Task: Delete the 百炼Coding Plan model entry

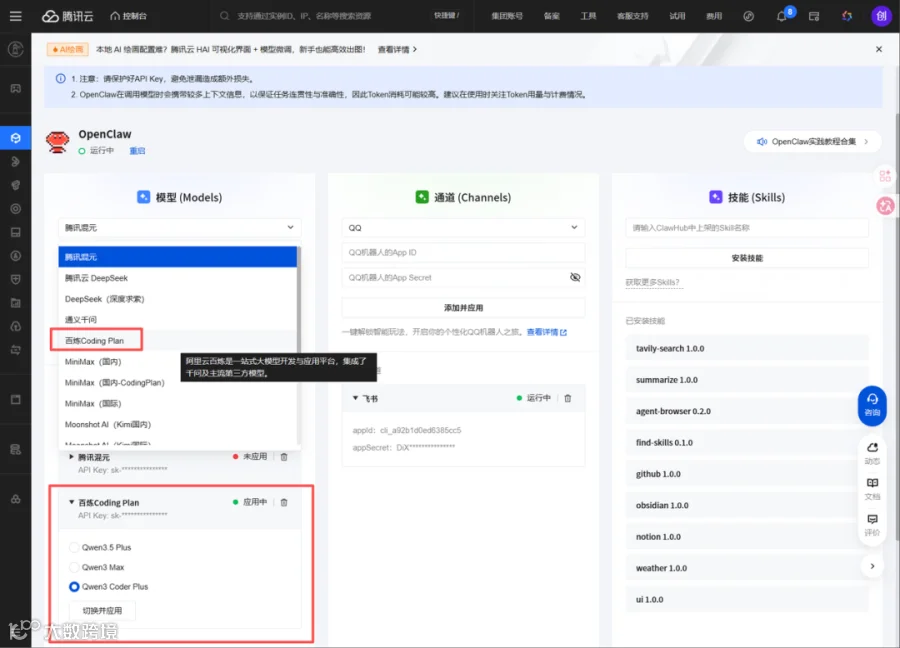Action: click(x=284, y=502)
